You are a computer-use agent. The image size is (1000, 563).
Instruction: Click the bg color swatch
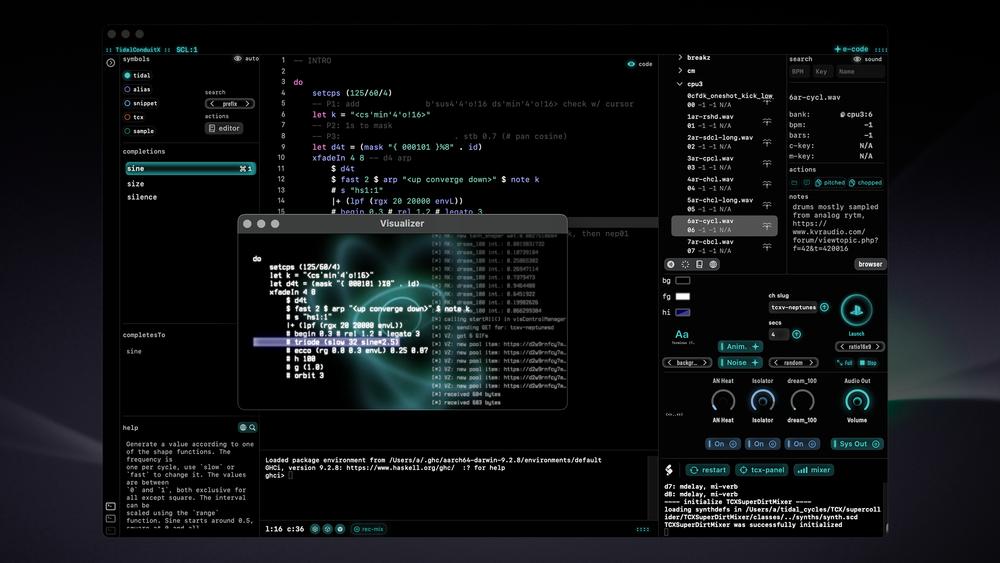(682, 281)
